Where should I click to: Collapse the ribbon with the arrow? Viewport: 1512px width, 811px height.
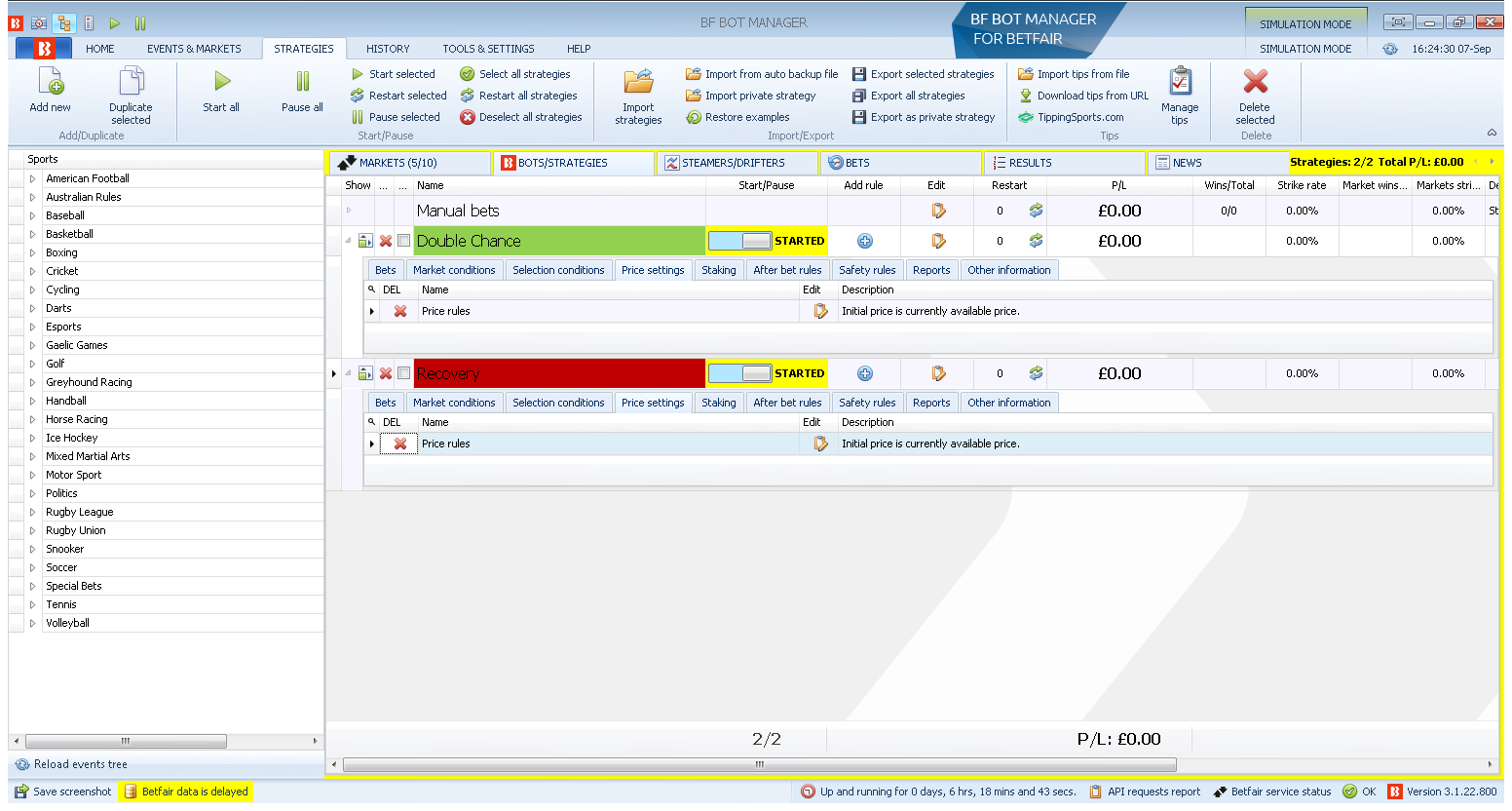coord(1492,133)
